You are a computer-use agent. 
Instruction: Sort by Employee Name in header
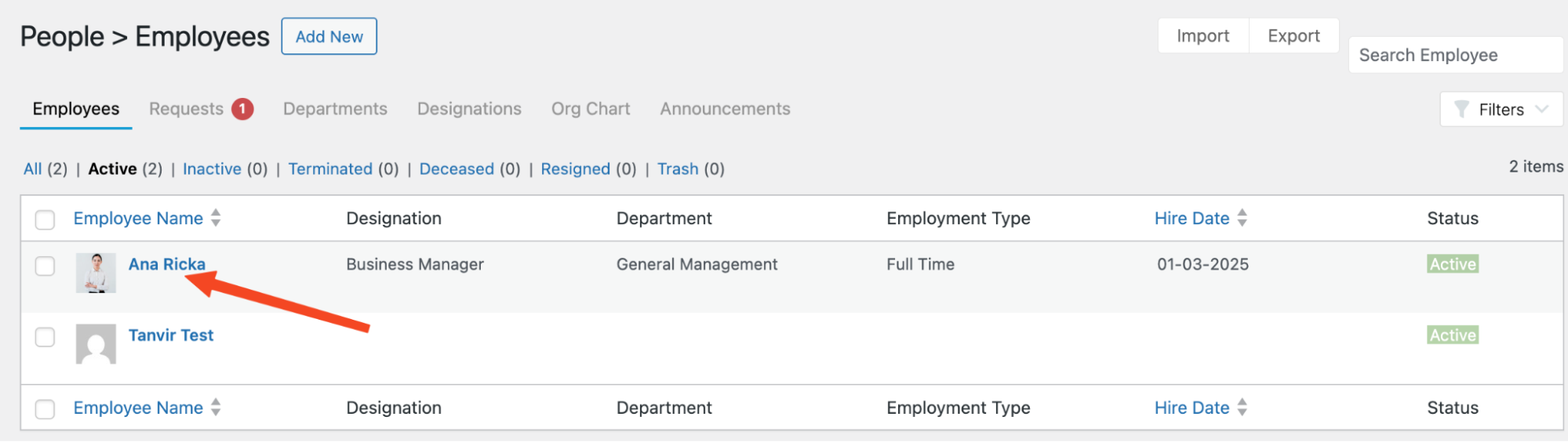(x=138, y=219)
